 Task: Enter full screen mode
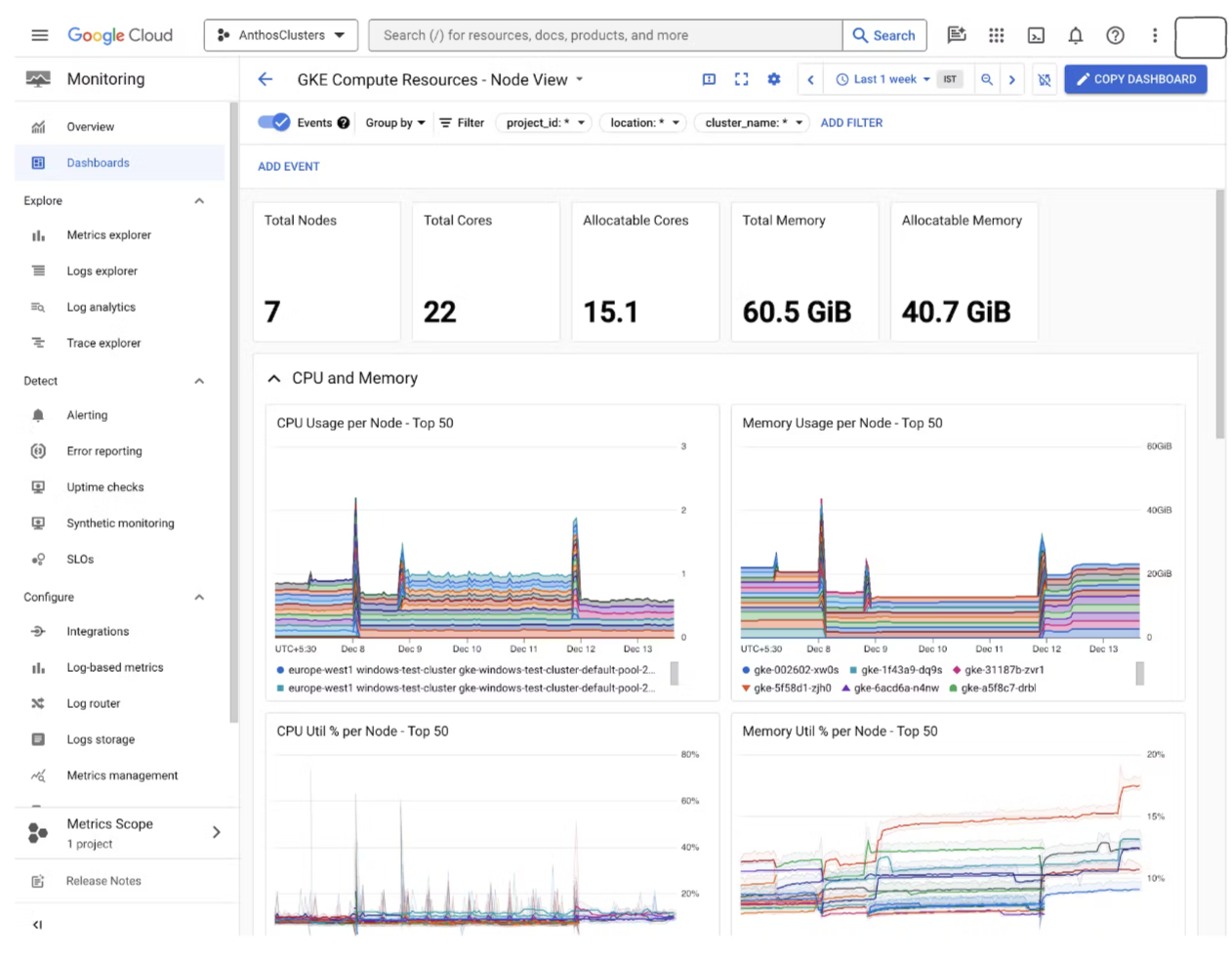(742, 79)
